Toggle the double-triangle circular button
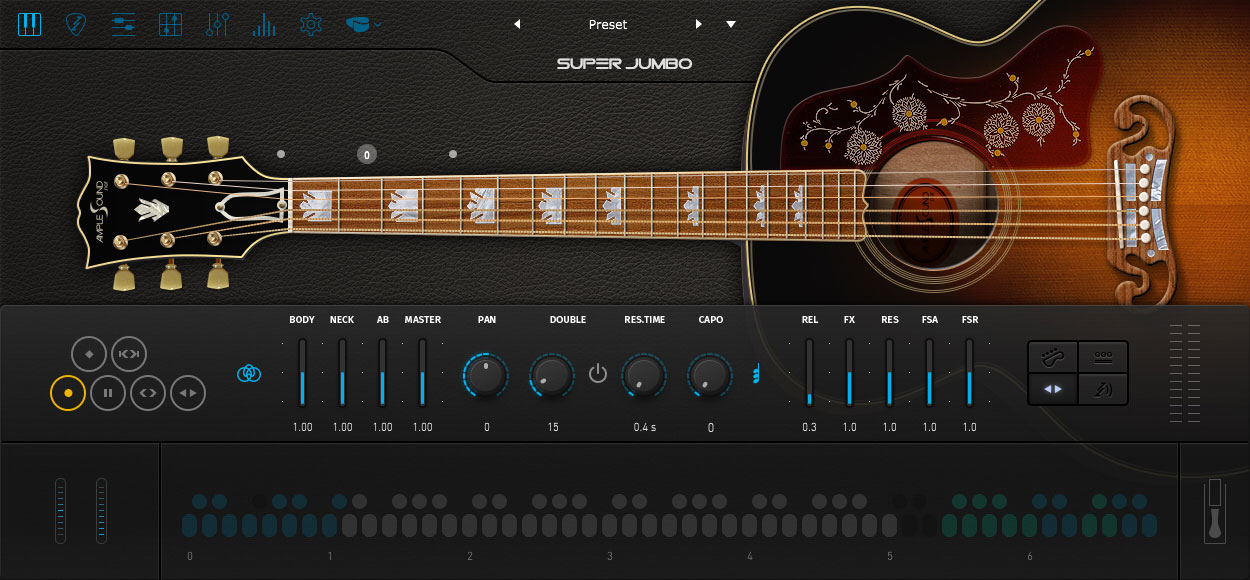 [x=188, y=393]
